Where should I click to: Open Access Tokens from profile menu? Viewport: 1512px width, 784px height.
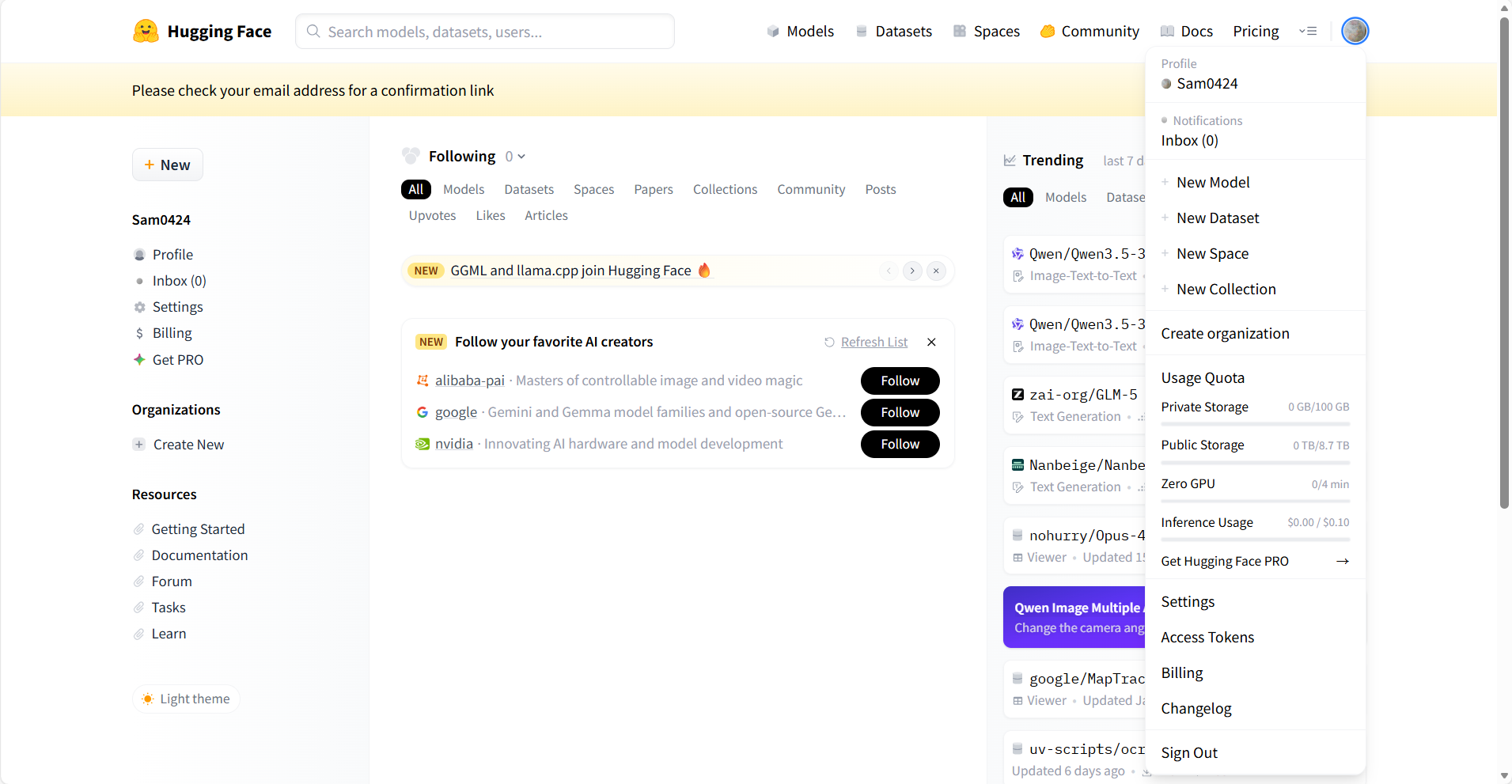pos(1256,638)
